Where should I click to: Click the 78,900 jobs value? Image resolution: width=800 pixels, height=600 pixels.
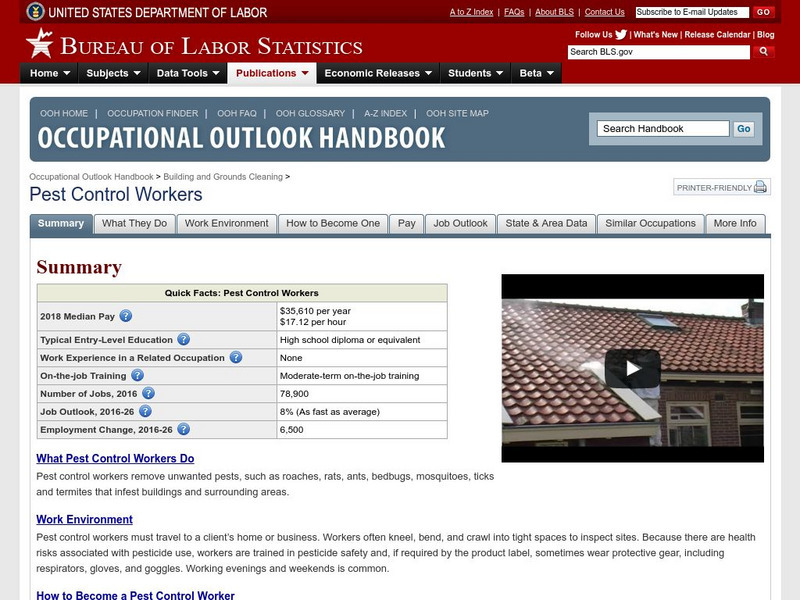pos(294,393)
